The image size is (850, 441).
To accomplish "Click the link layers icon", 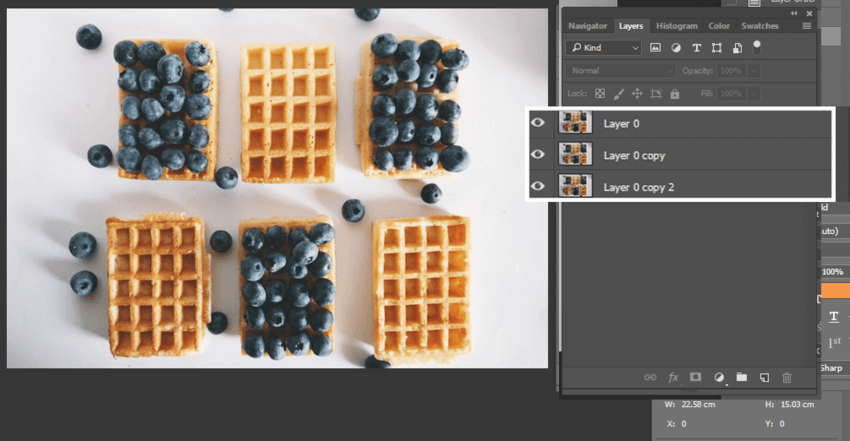I will coord(650,377).
